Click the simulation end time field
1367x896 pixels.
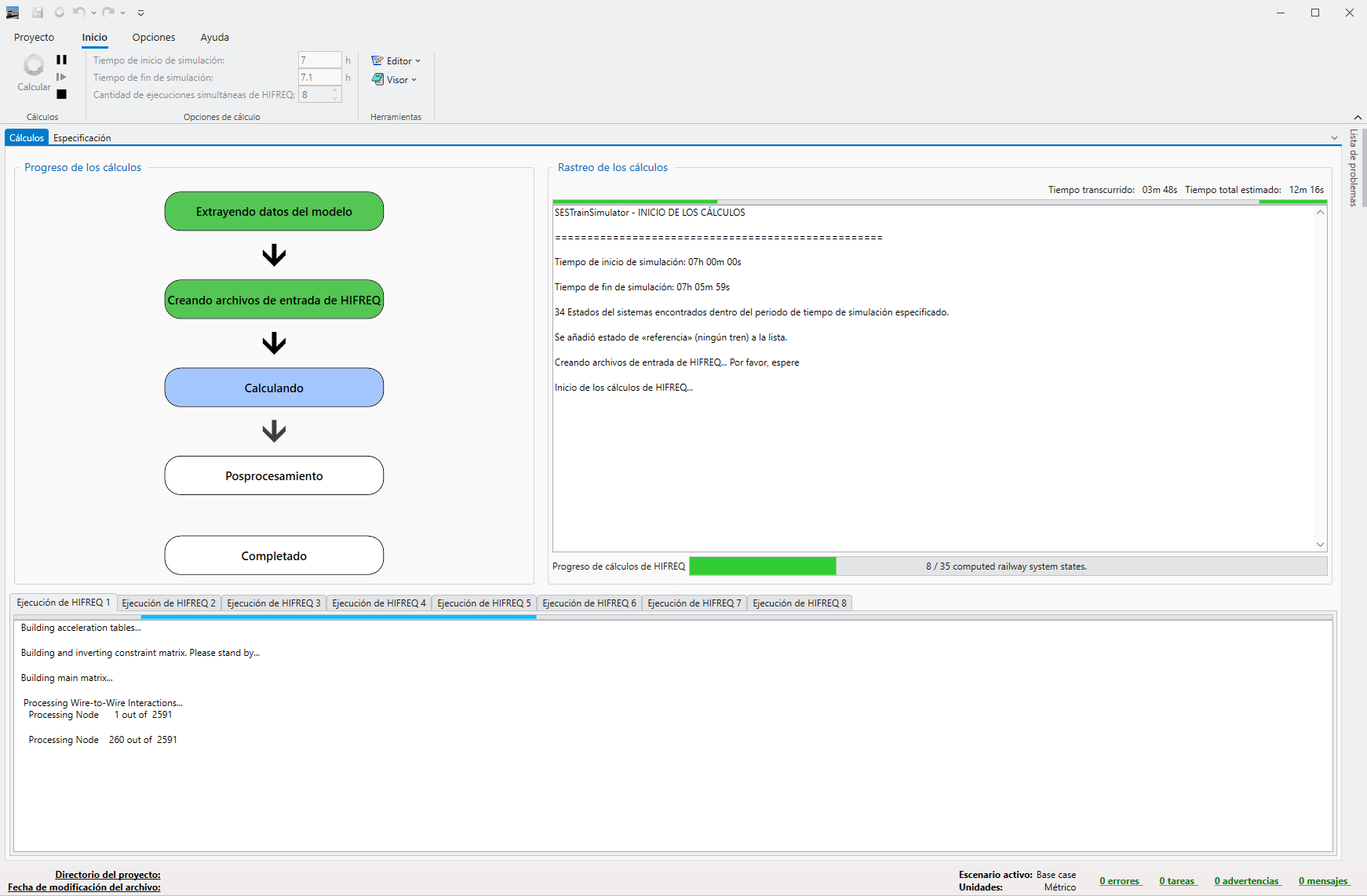(319, 77)
